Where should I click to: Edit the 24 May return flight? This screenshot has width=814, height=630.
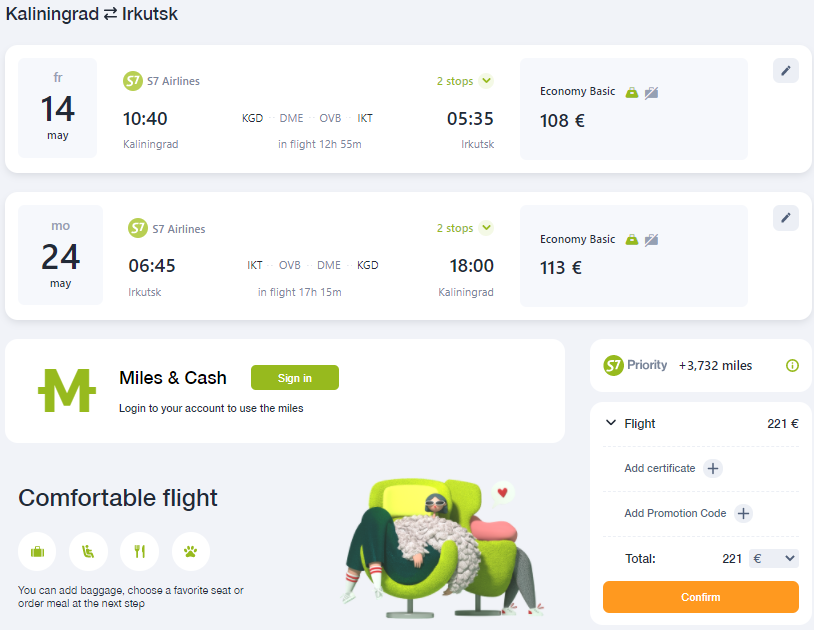click(x=785, y=218)
